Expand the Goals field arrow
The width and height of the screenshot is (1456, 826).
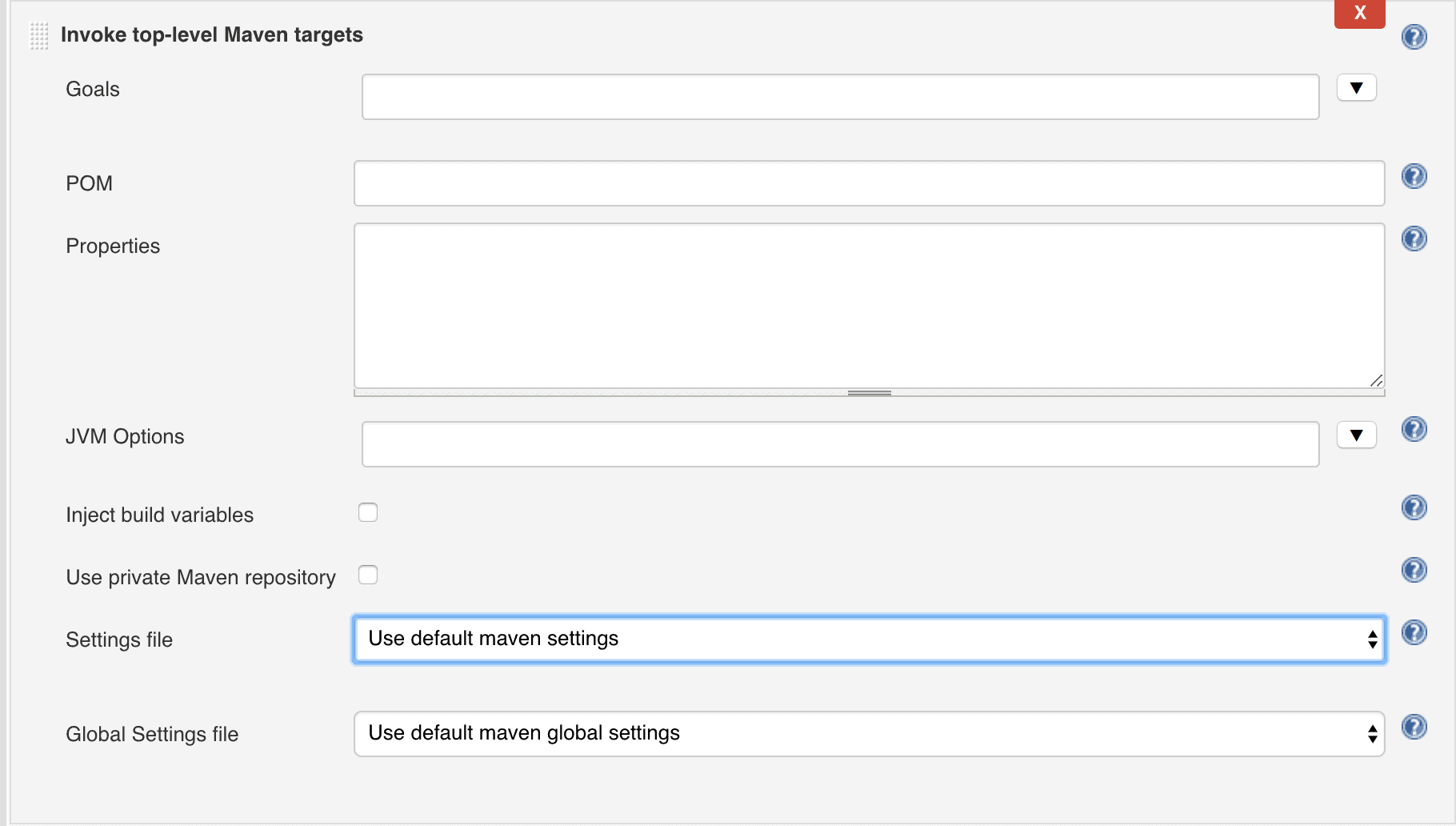1356,87
